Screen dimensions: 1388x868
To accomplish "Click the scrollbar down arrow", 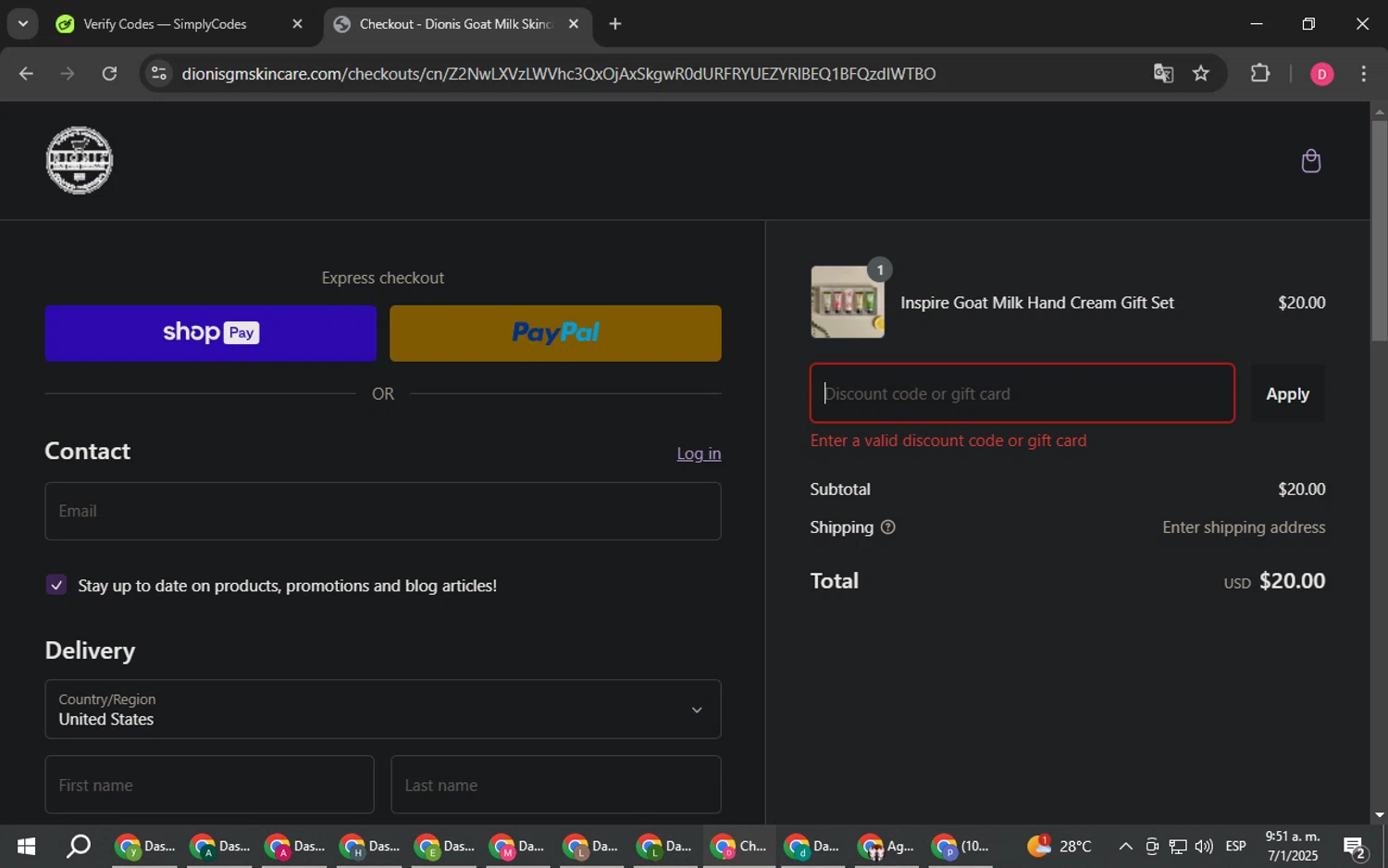I will 1379,815.
